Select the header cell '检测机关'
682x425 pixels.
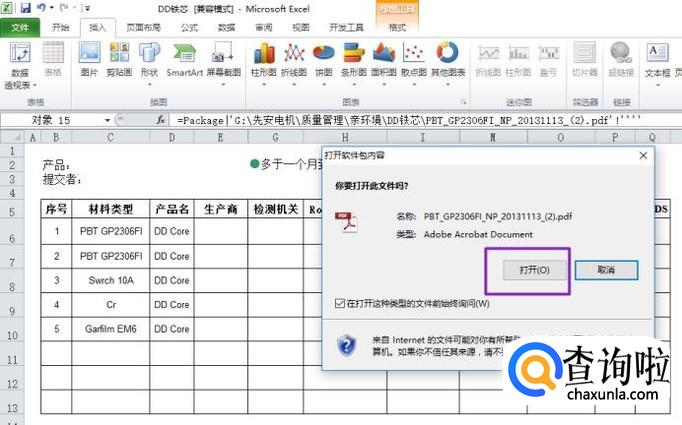pyautogui.click(x=275, y=209)
